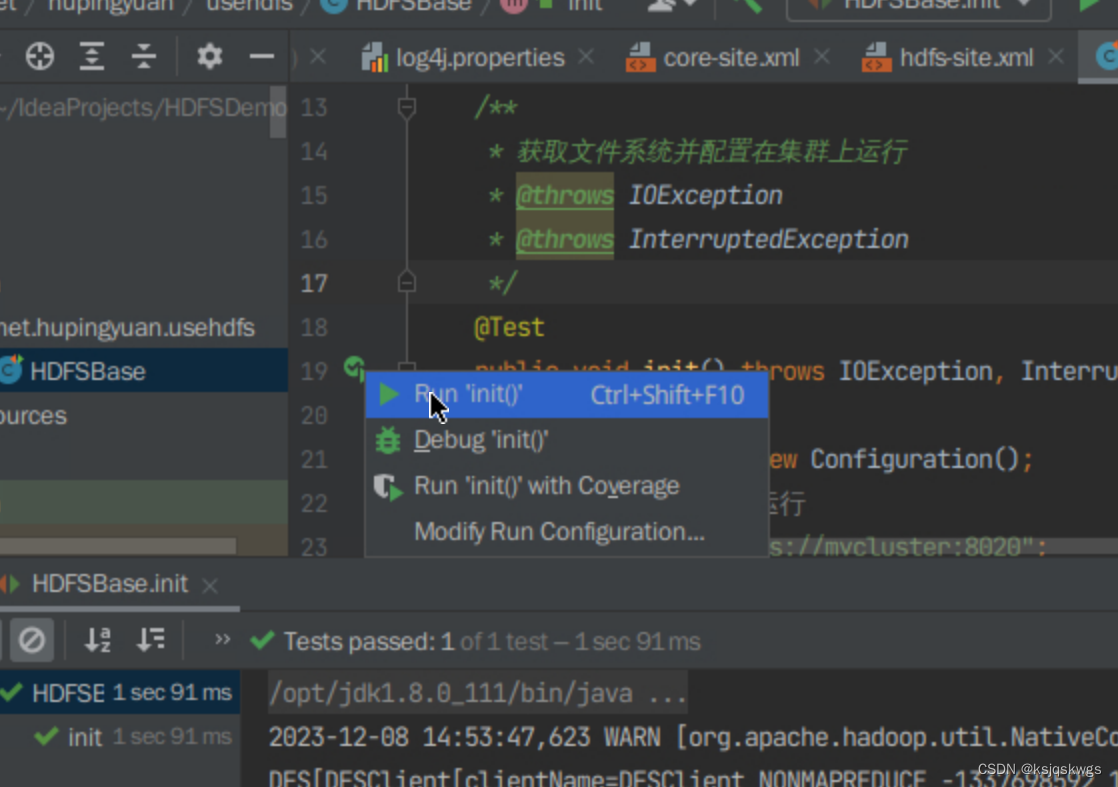The height and width of the screenshot is (787, 1118).
Task: Click the Expand All icon in Project toolbar
Action: 92,56
